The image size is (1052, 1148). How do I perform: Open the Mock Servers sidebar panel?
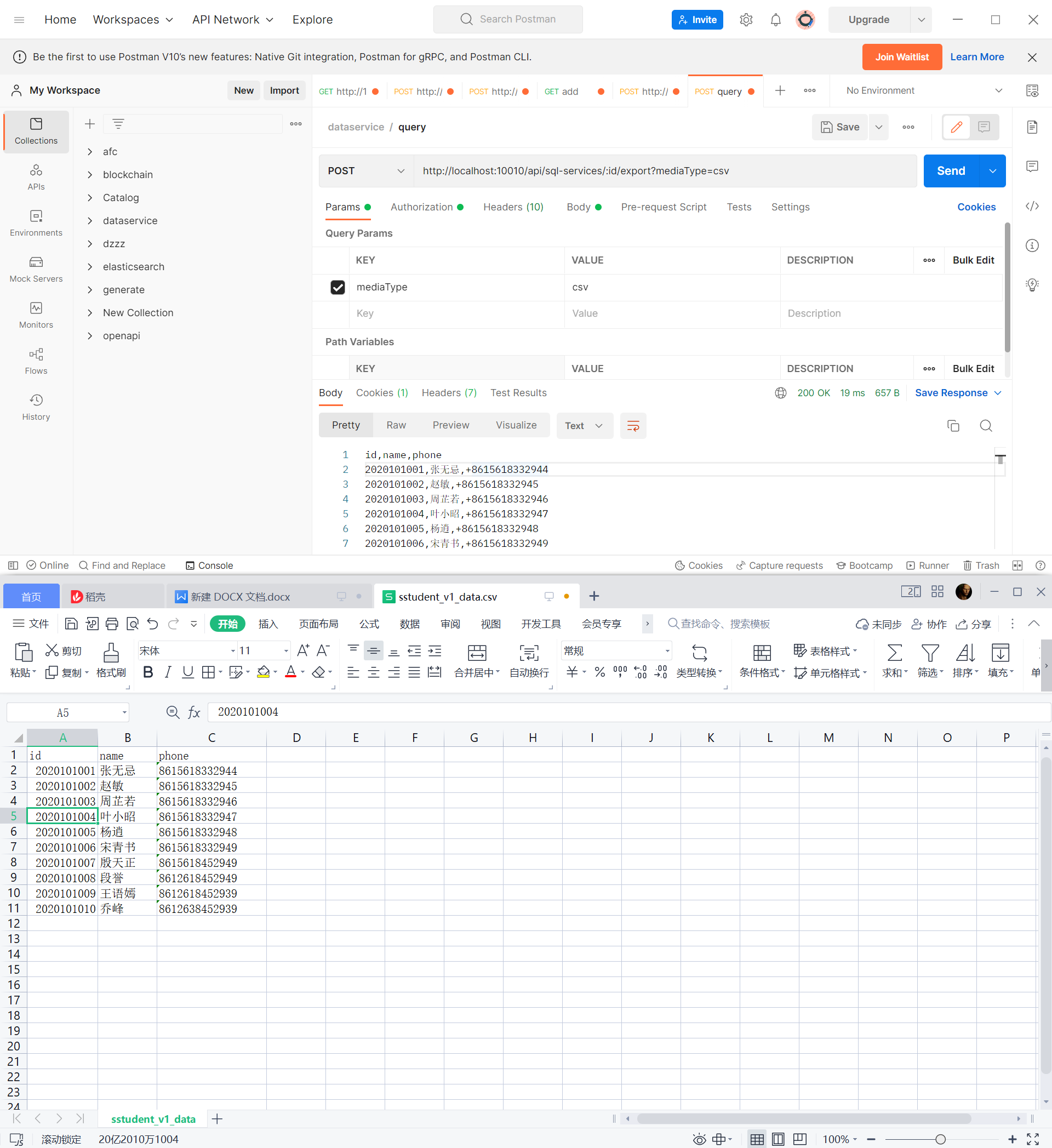tap(36, 270)
